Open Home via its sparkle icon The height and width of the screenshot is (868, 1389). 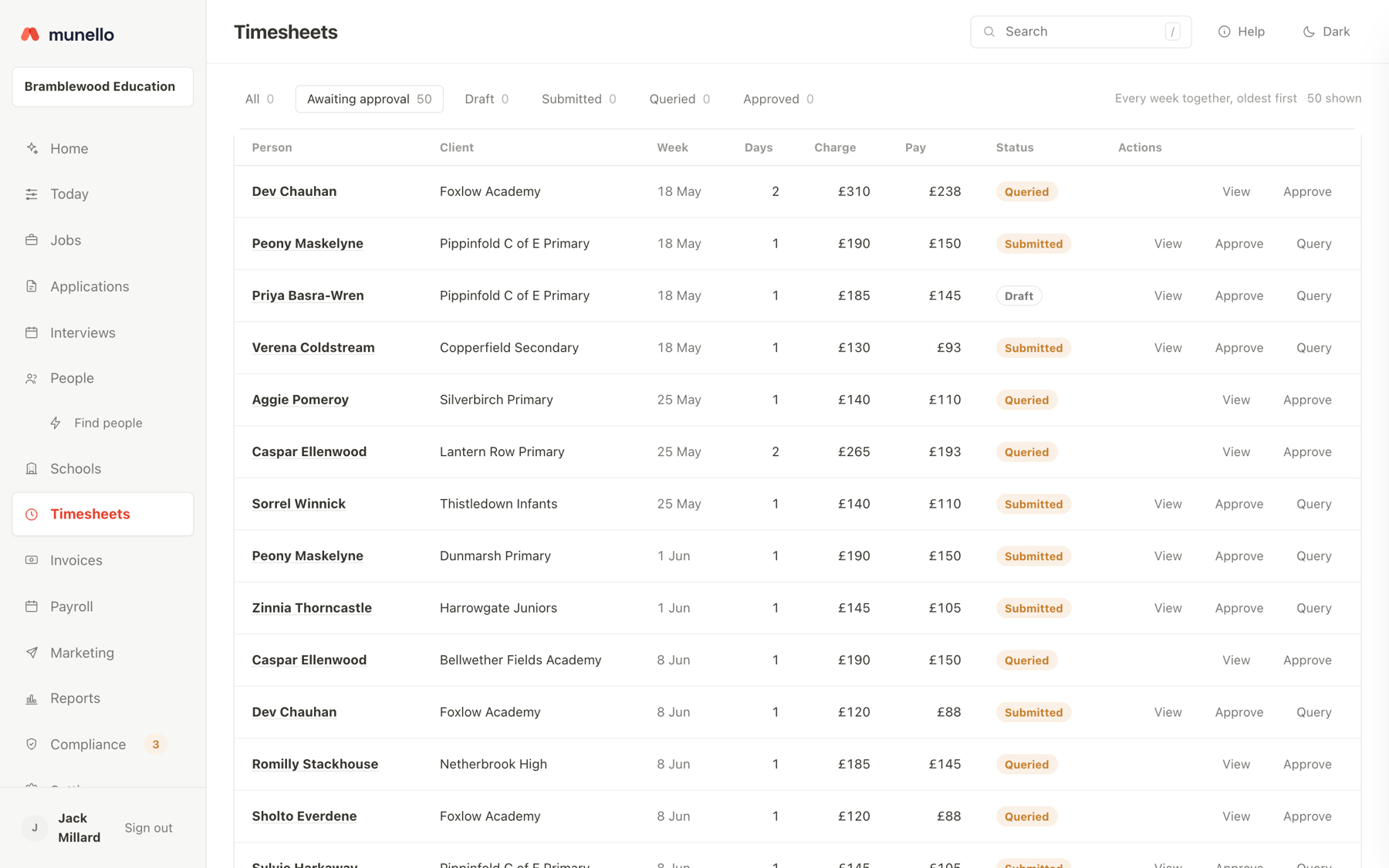tap(32, 148)
